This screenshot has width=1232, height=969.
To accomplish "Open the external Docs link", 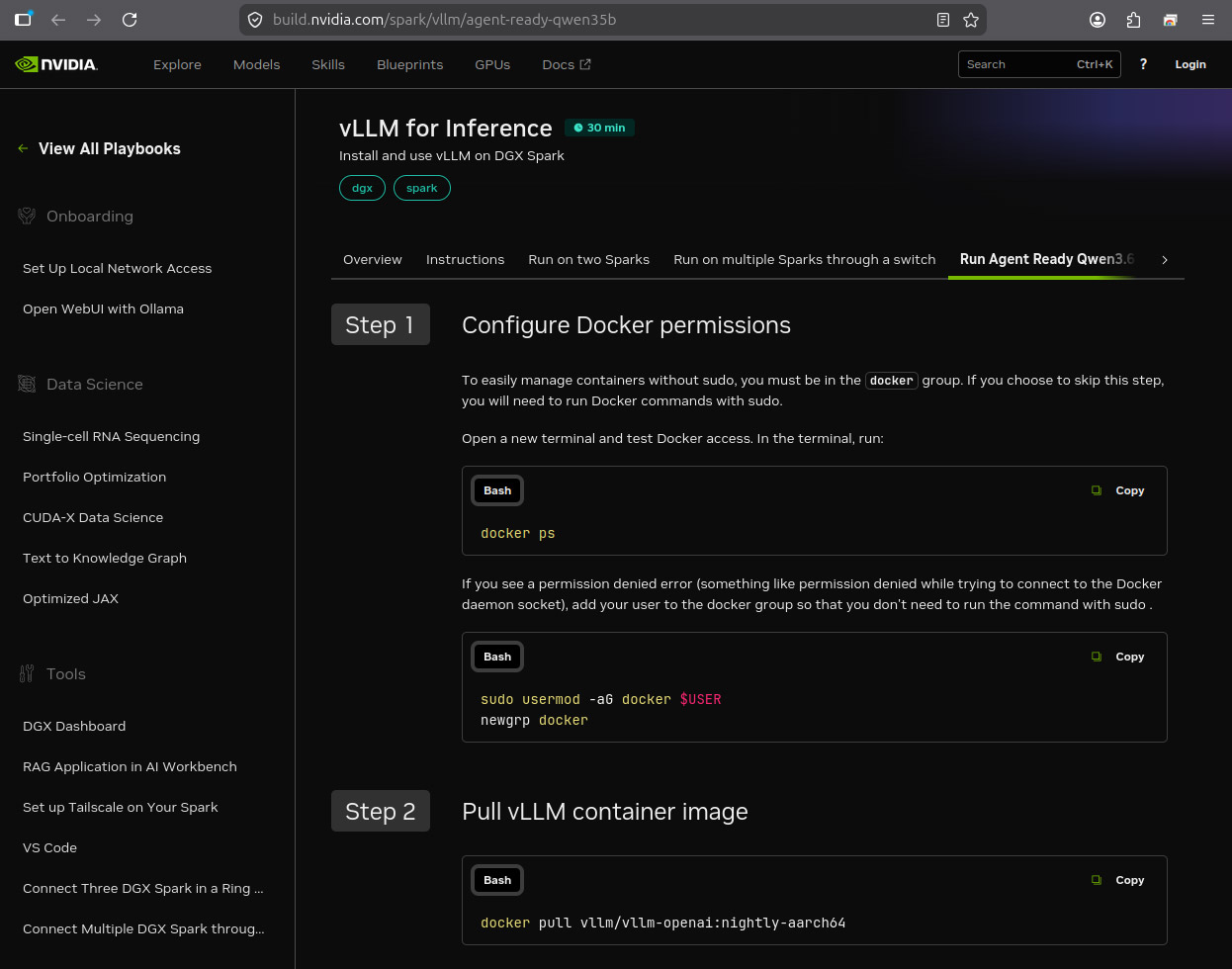I will [567, 64].
